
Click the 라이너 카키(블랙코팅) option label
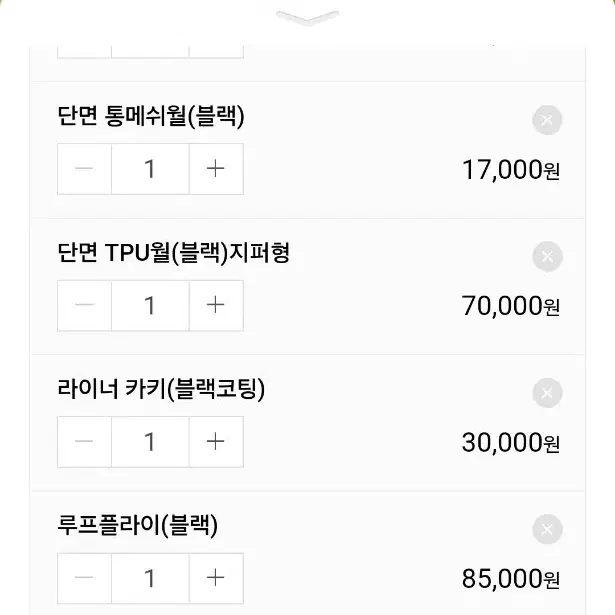161,389
